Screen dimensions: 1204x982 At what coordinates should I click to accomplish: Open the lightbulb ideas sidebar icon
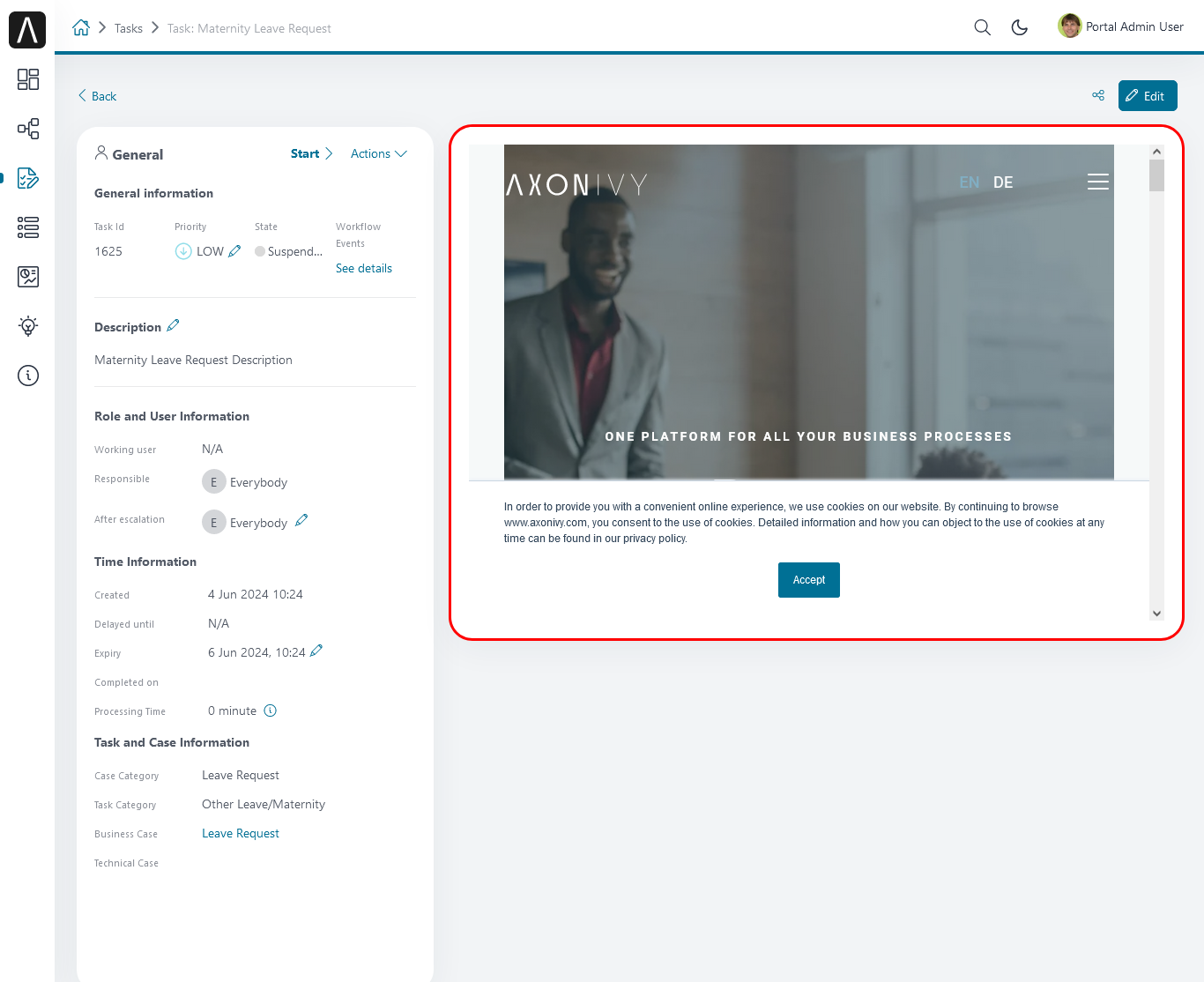tap(28, 326)
